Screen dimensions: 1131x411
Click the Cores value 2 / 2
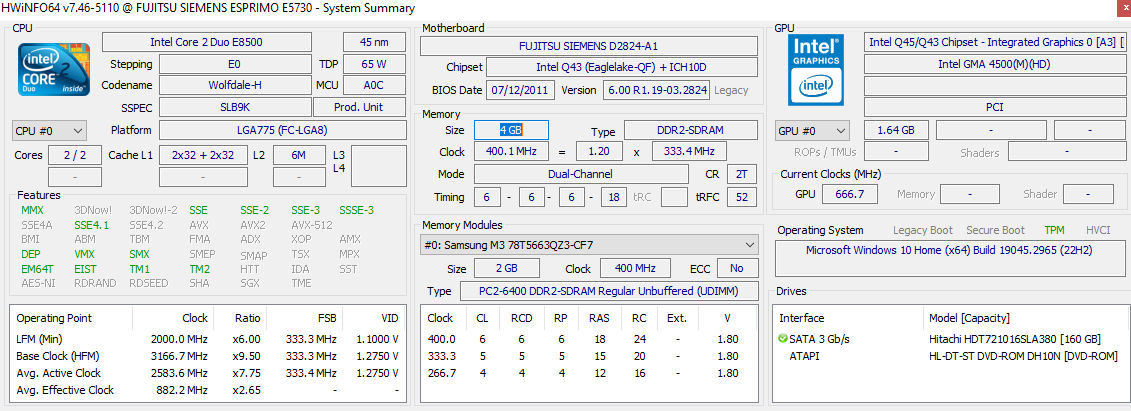75,155
